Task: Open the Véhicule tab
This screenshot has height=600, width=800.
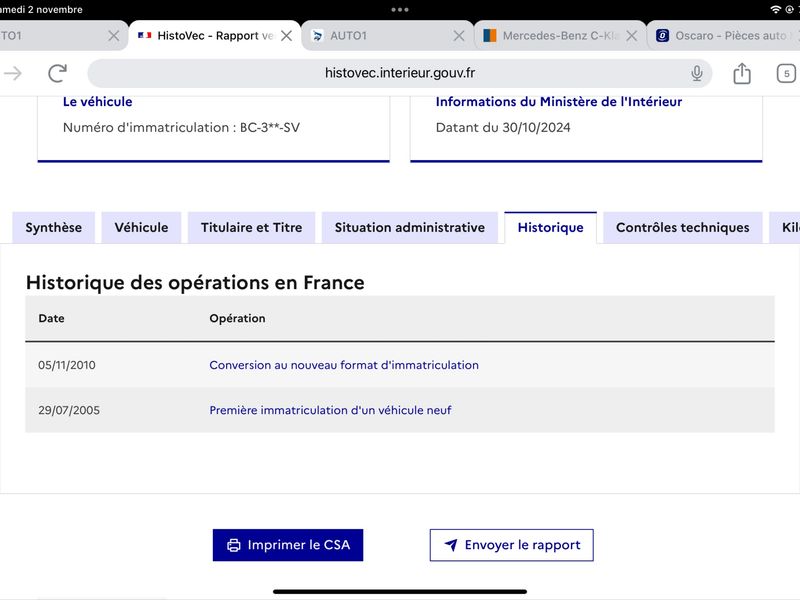Action: tap(141, 228)
